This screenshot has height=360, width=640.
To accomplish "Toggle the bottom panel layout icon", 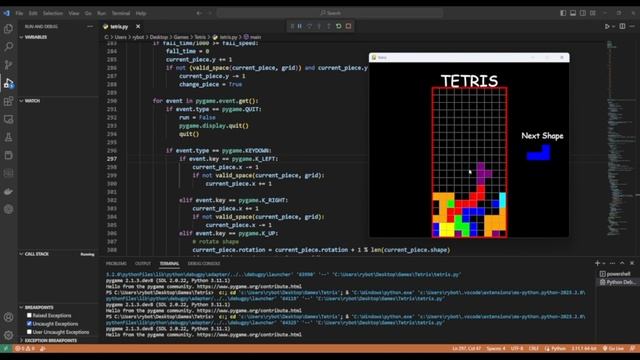I will point(573,13).
